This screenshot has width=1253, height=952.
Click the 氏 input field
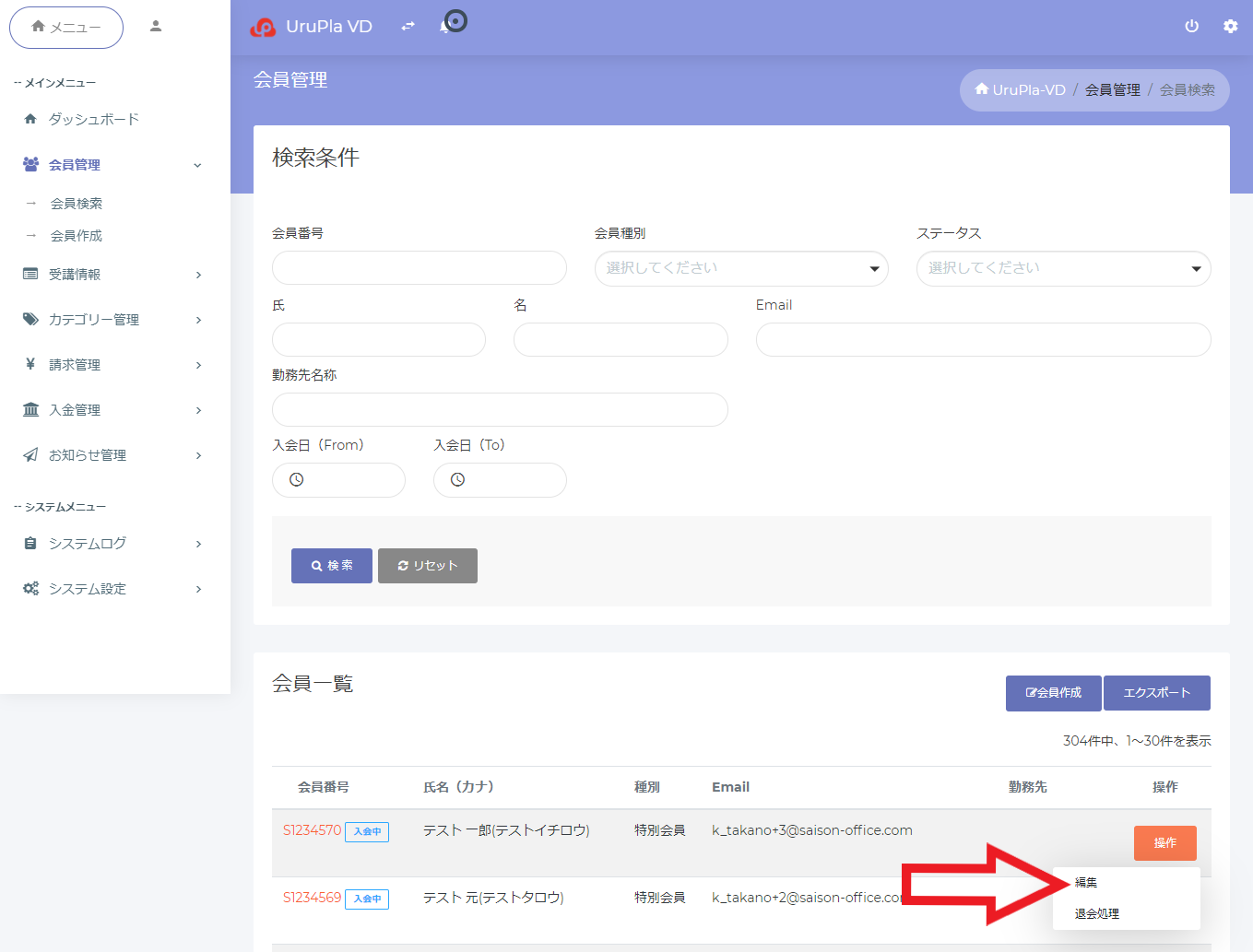tap(379, 339)
